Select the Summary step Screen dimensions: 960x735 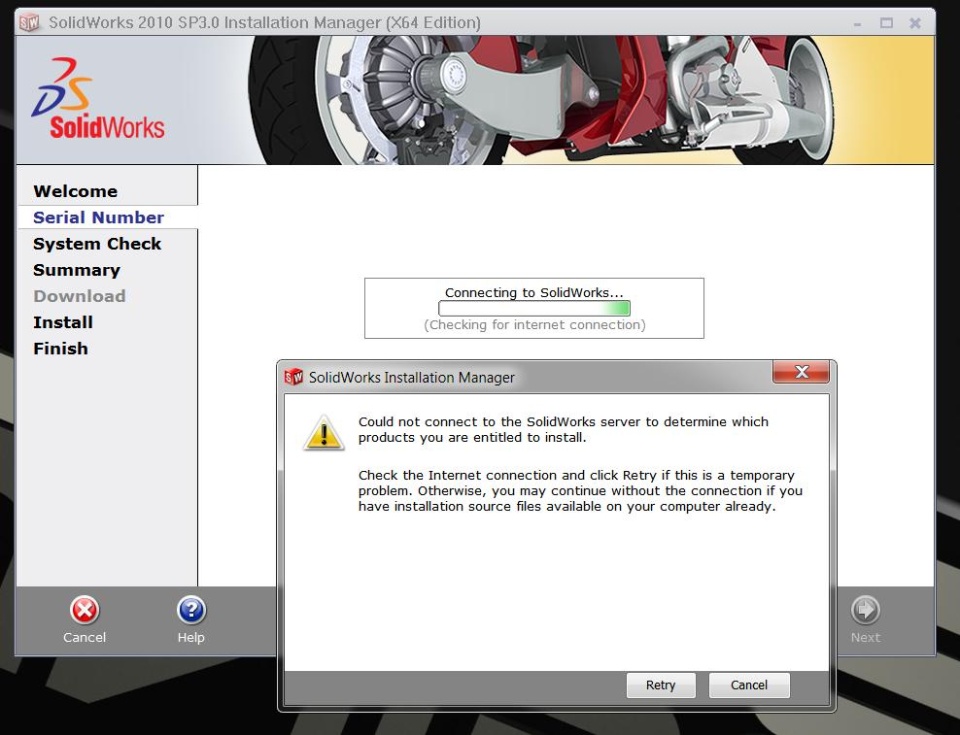tap(77, 270)
